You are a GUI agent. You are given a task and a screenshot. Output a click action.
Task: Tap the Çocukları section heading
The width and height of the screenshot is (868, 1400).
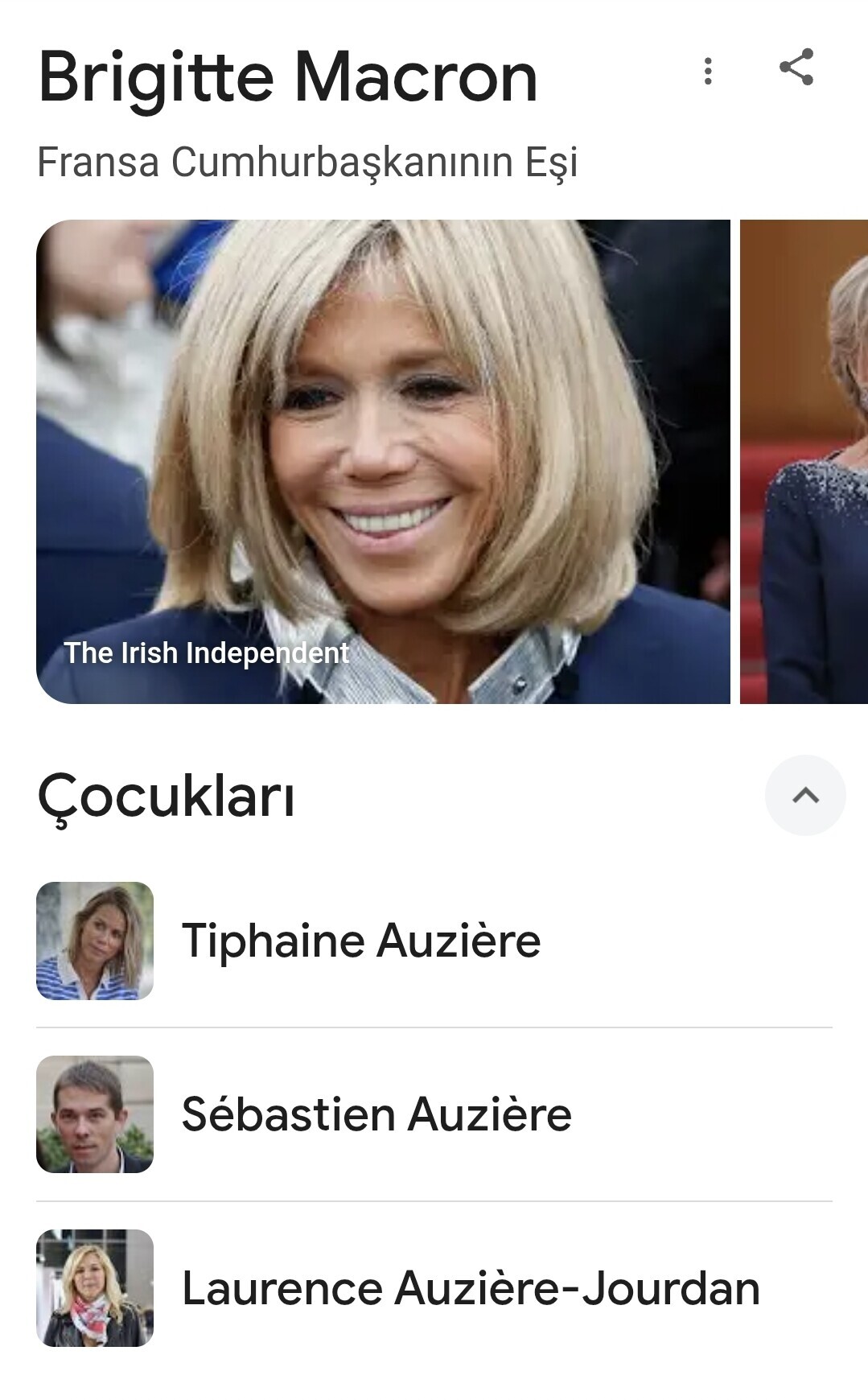click(x=167, y=797)
